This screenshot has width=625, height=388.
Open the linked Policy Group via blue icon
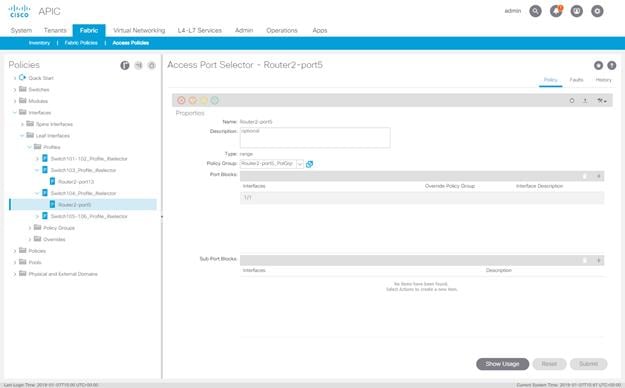[309, 164]
